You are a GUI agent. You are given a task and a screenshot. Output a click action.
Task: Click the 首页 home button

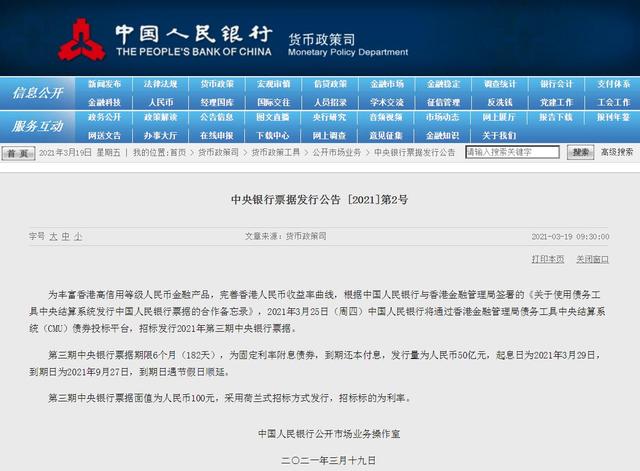17,153
